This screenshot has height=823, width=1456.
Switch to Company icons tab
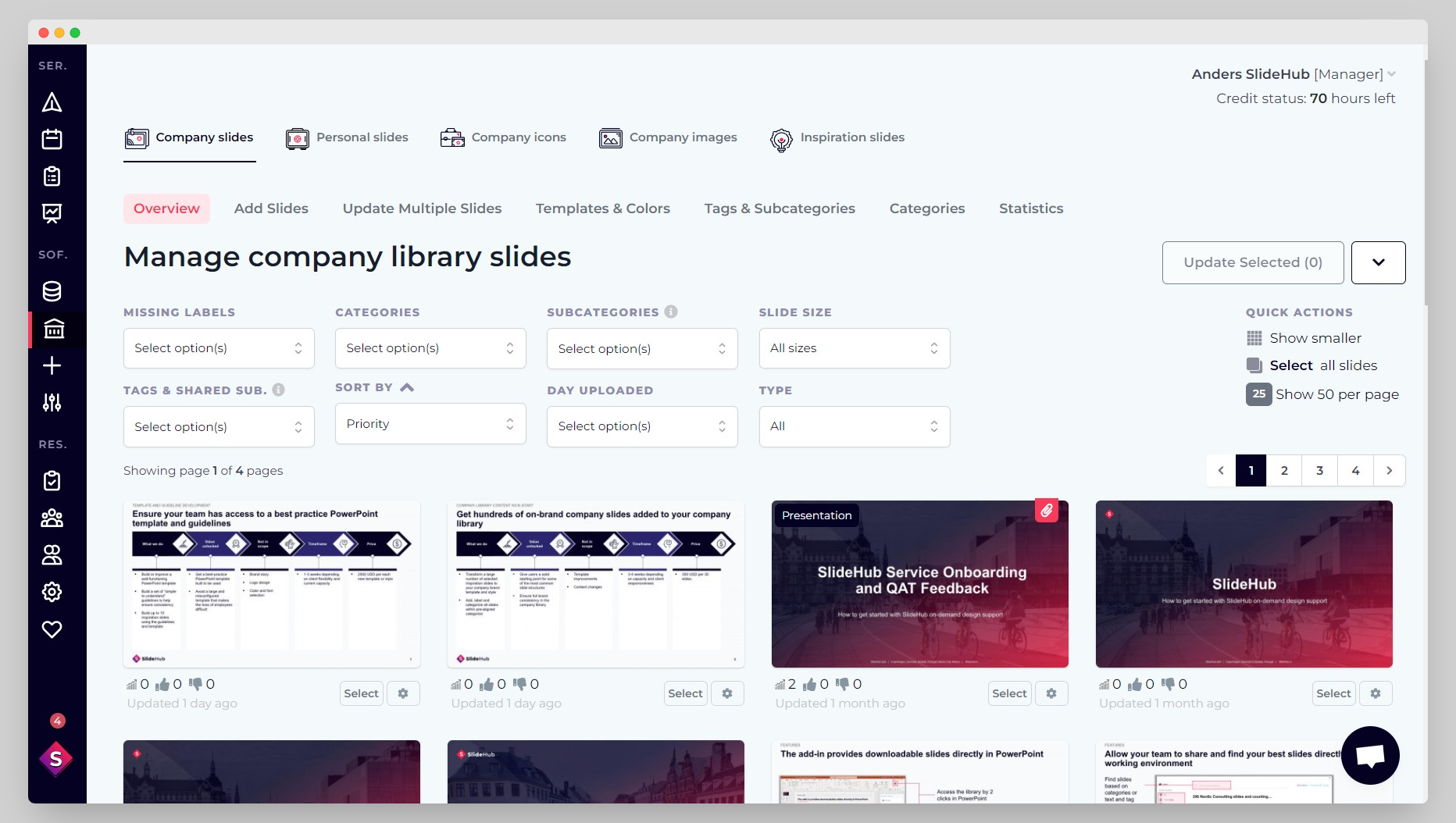[503, 138]
